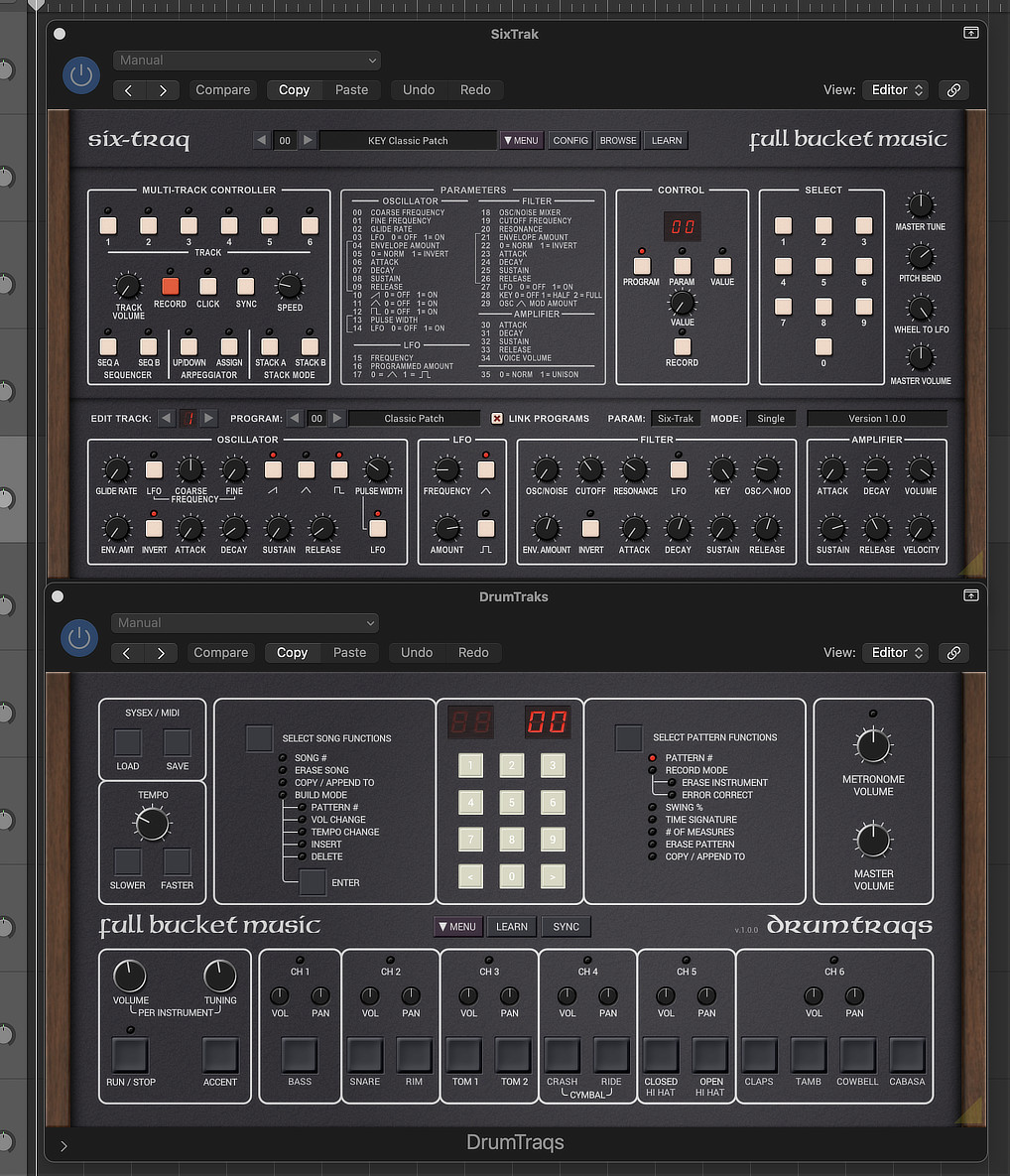The width and height of the screenshot is (1010, 1176).
Task: Go to next preset in DrumTraks
Action: (x=161, y=653)
